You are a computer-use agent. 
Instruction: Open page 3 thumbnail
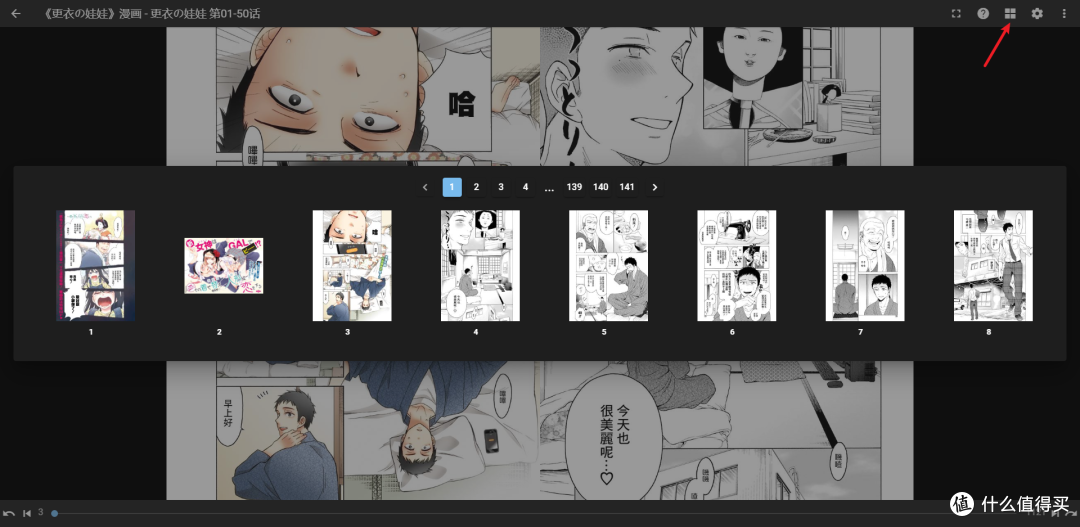point(352,266)
